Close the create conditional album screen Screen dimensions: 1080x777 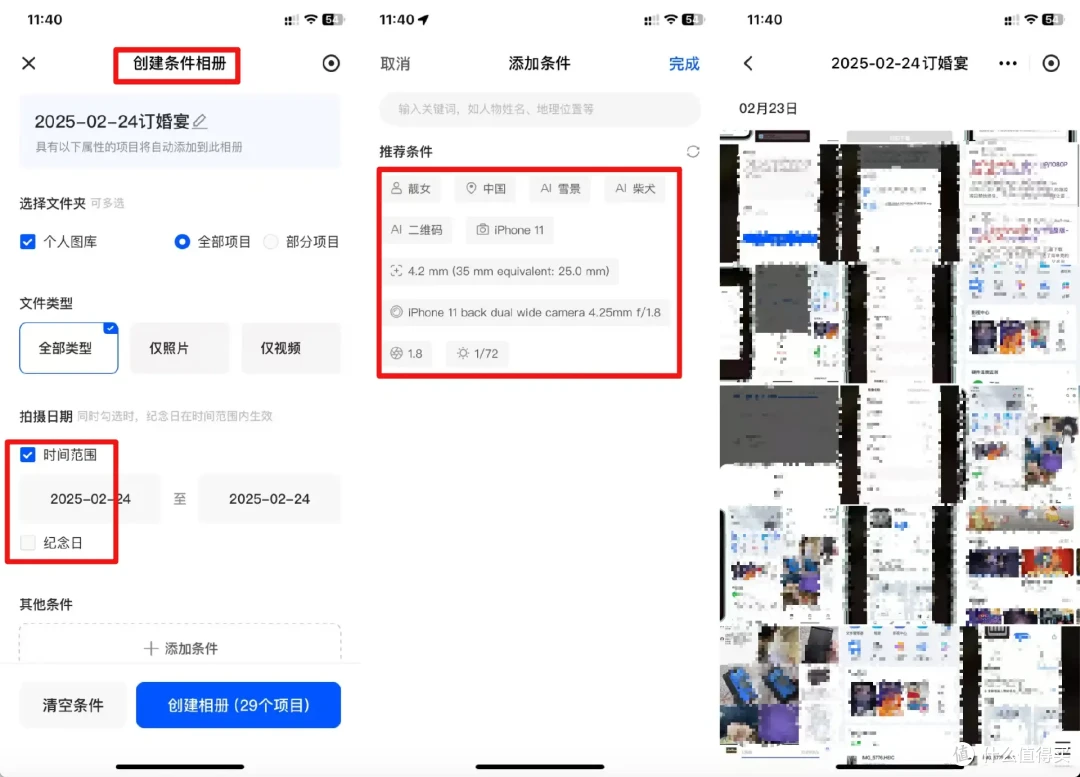pos(29,63)
